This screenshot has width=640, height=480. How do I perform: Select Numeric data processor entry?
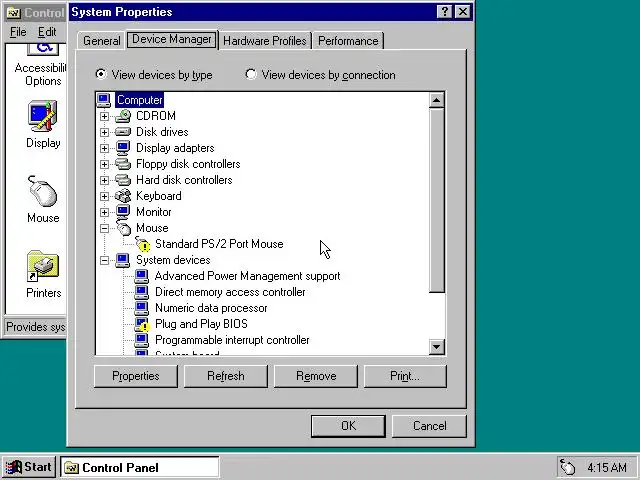(x=211, y=308)
